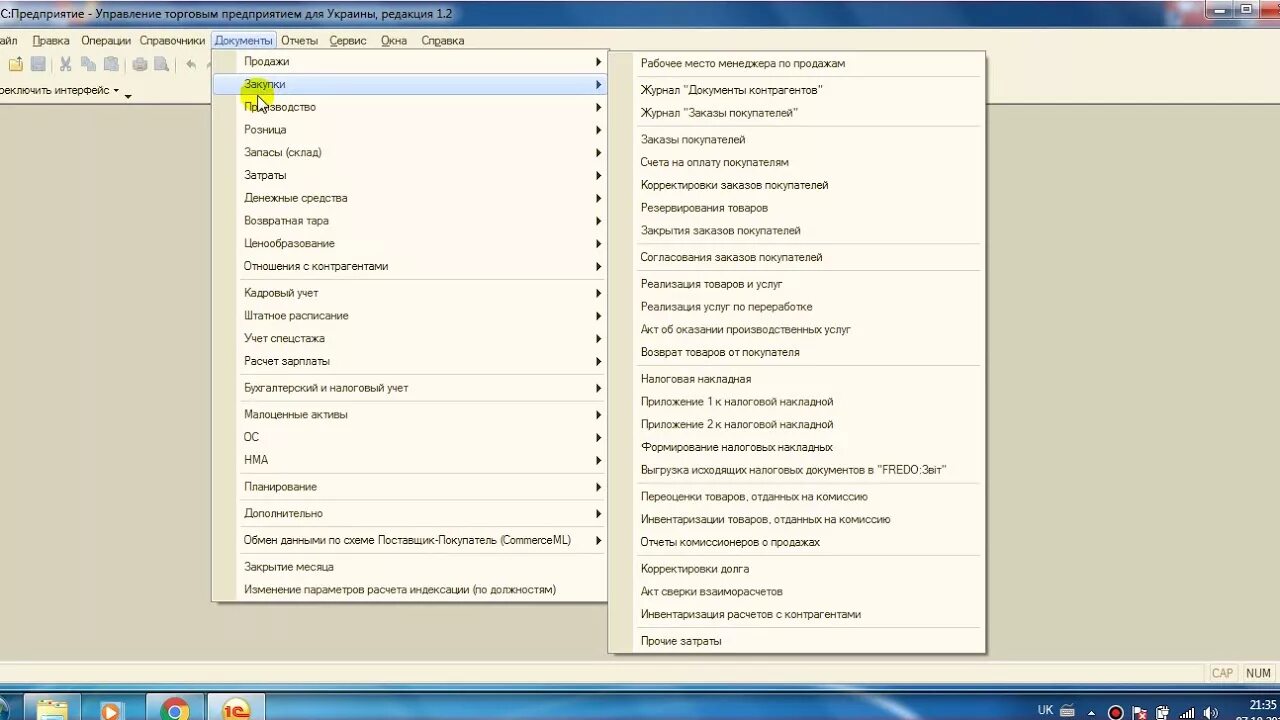Open Журнал "Заказы покупателей"
1280x720 pixels.
click(x=797, y=114)
